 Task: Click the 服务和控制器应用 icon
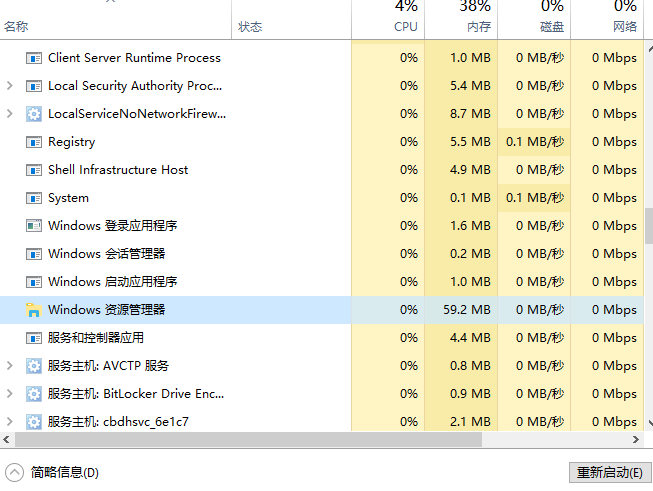pos(34,338)
